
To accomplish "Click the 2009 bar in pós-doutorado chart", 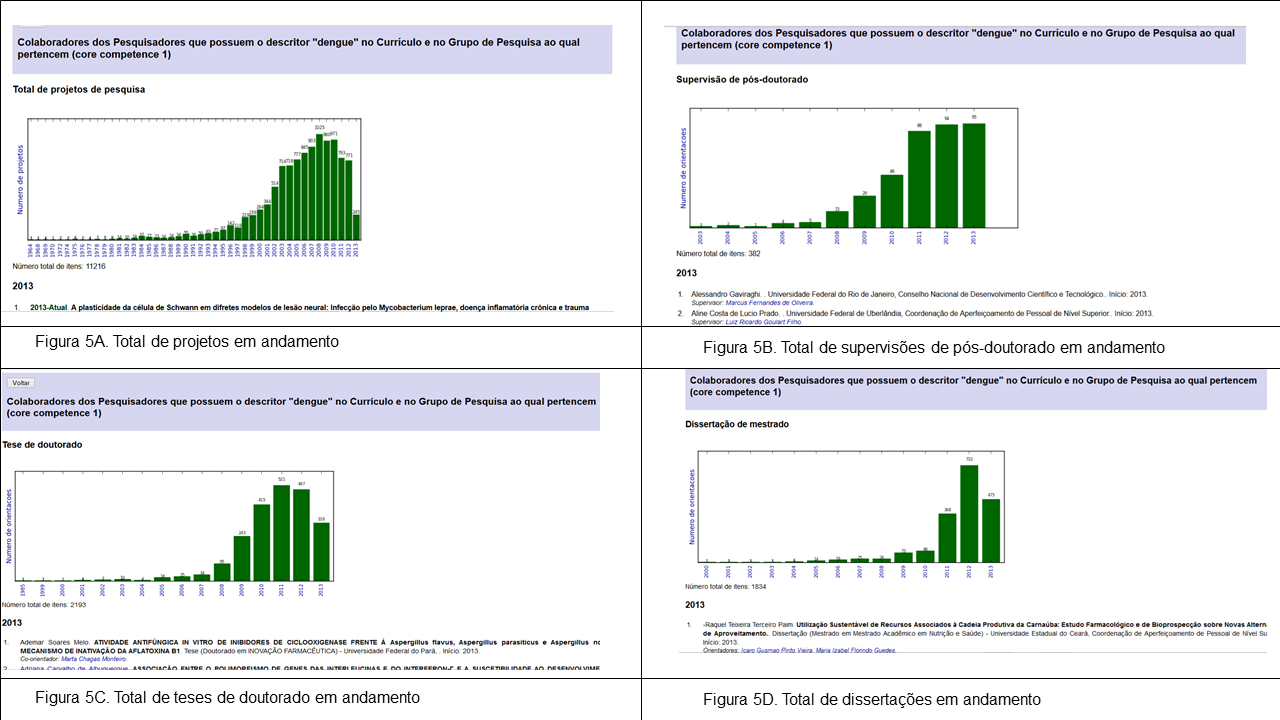I will click(864, 211).
